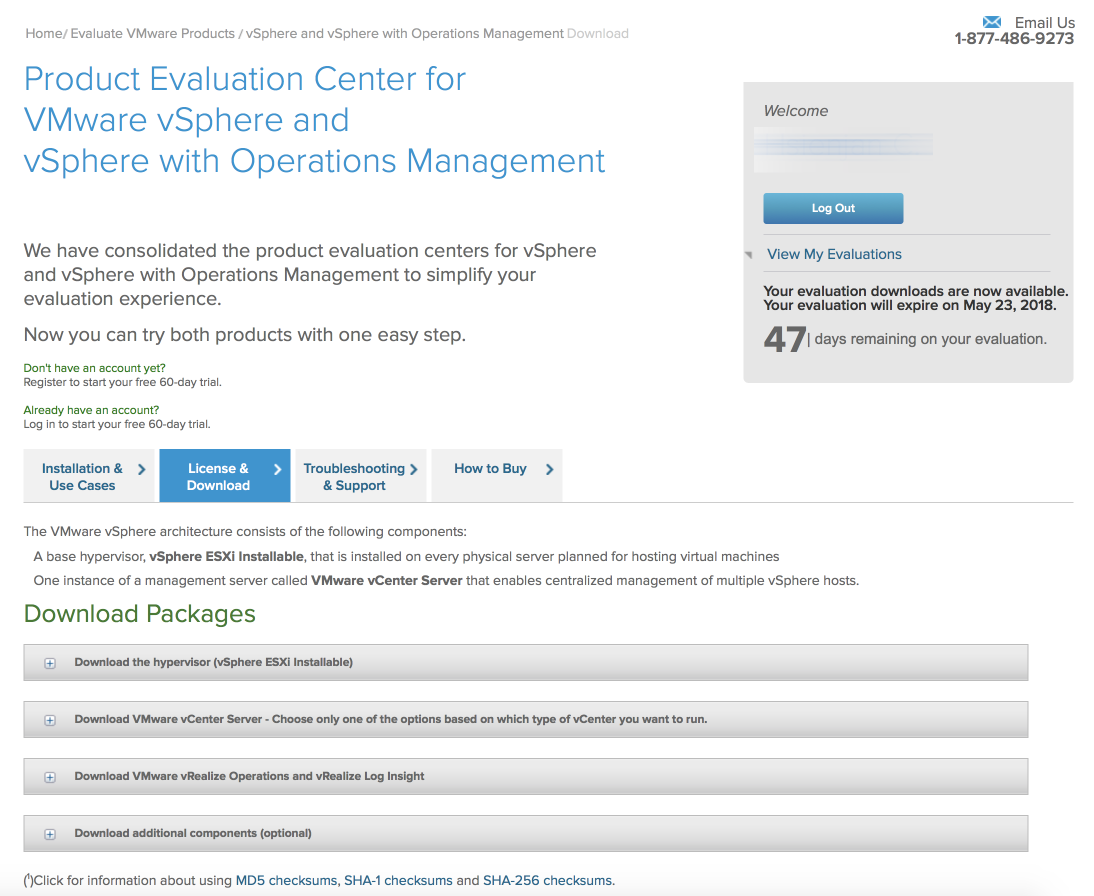
Task: Click the Email Us text link
Action: pyautogui.click(x=1044, y=22)
